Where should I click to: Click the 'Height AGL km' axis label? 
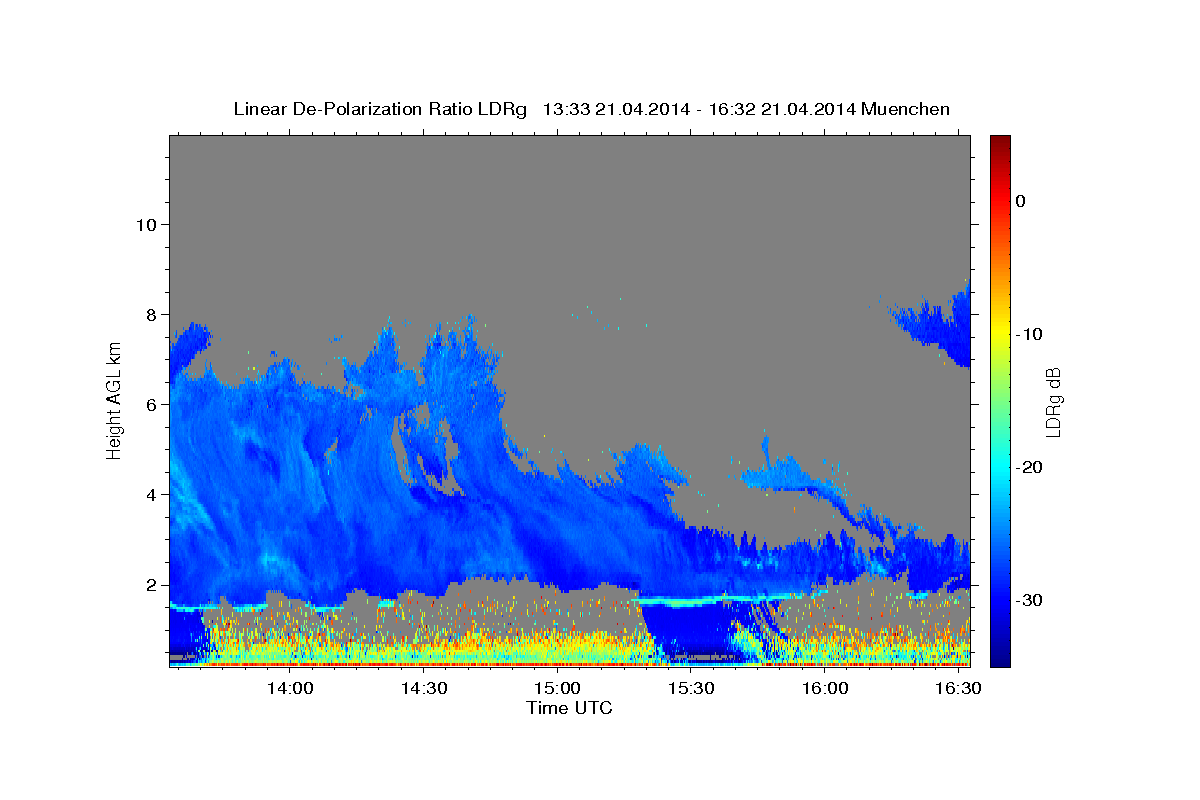coord(114,401)
